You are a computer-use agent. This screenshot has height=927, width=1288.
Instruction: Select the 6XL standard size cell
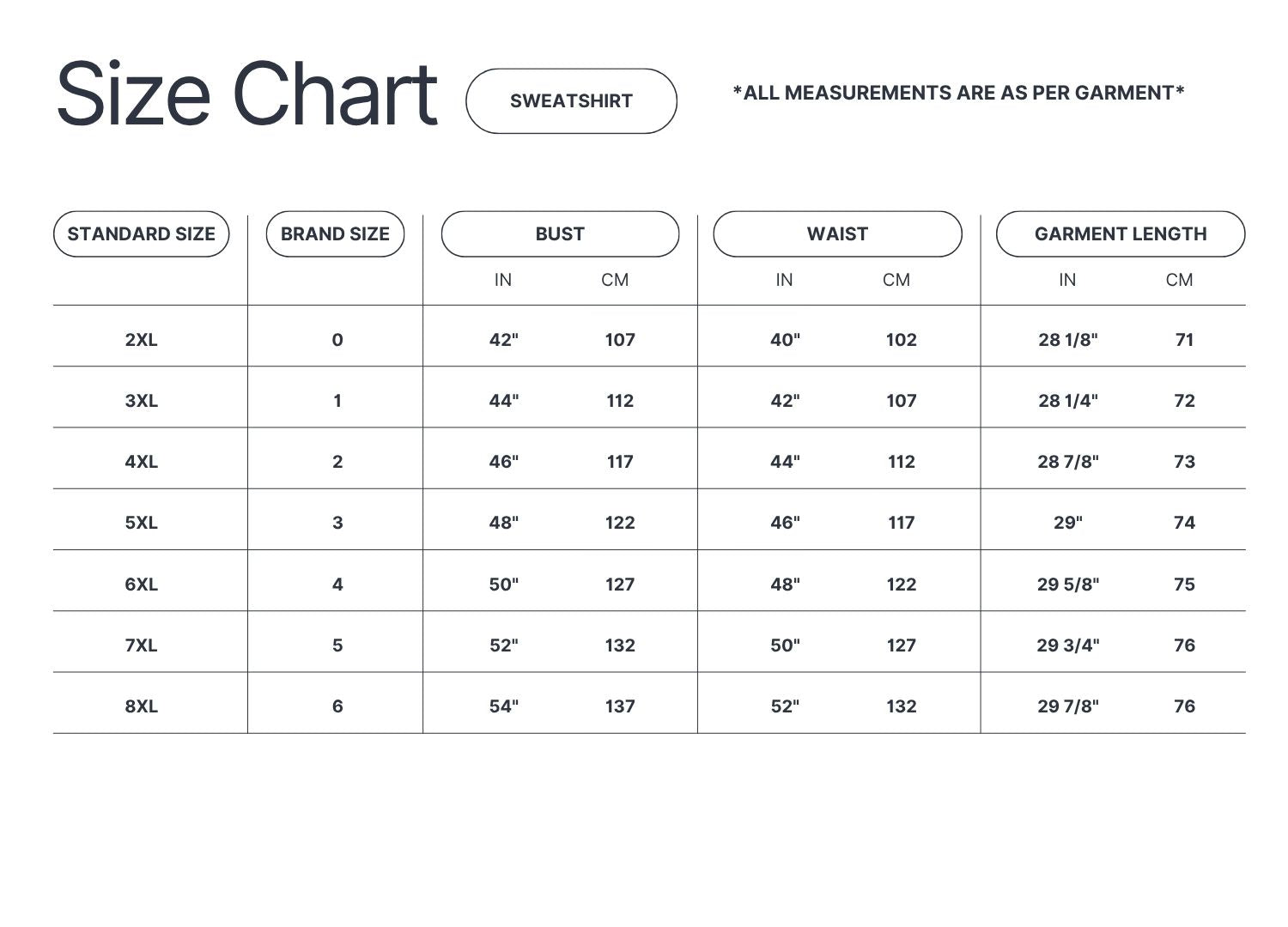(142, 585)
